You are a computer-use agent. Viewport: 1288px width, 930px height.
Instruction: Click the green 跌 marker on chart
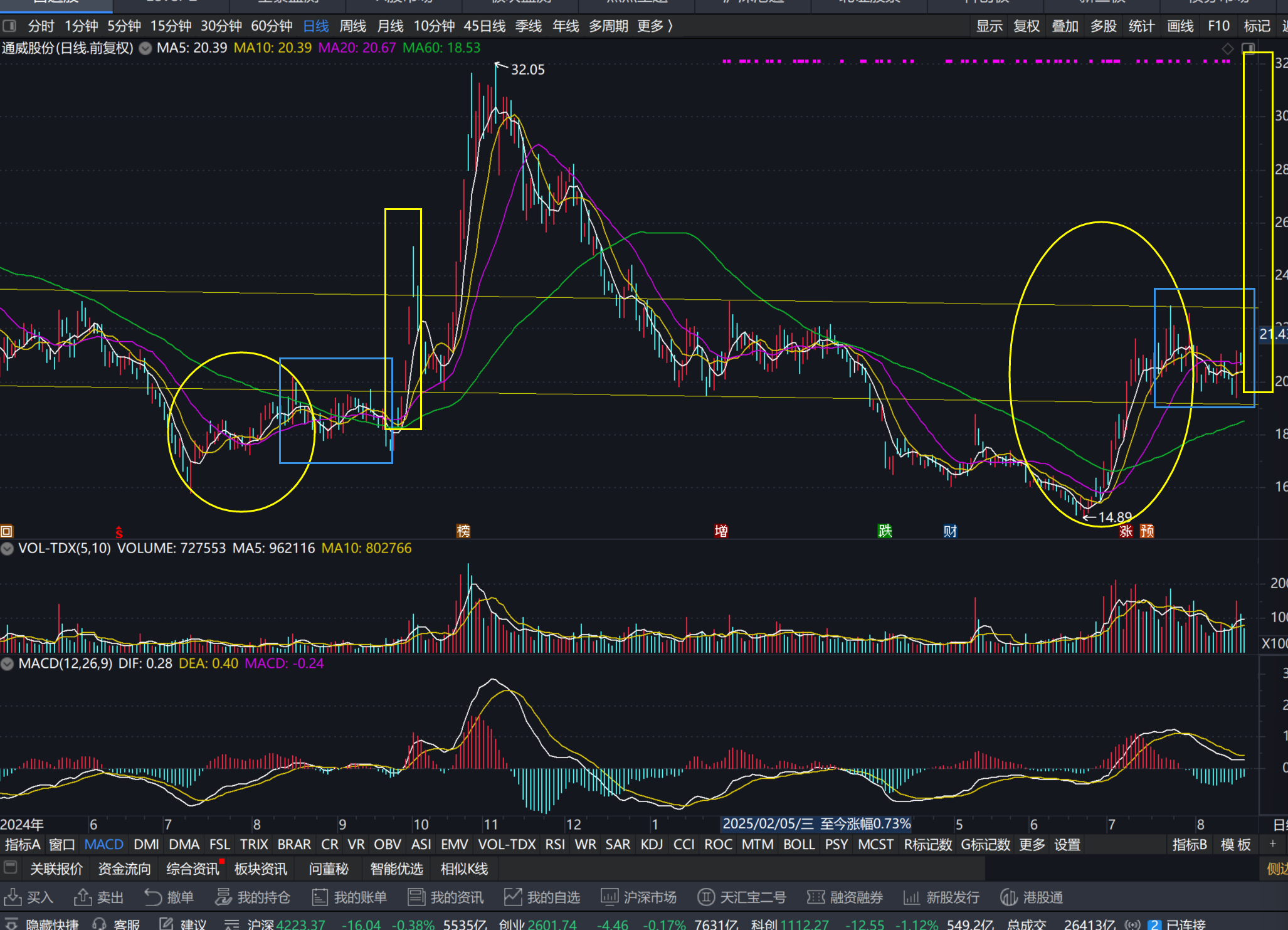click(885, 531)
